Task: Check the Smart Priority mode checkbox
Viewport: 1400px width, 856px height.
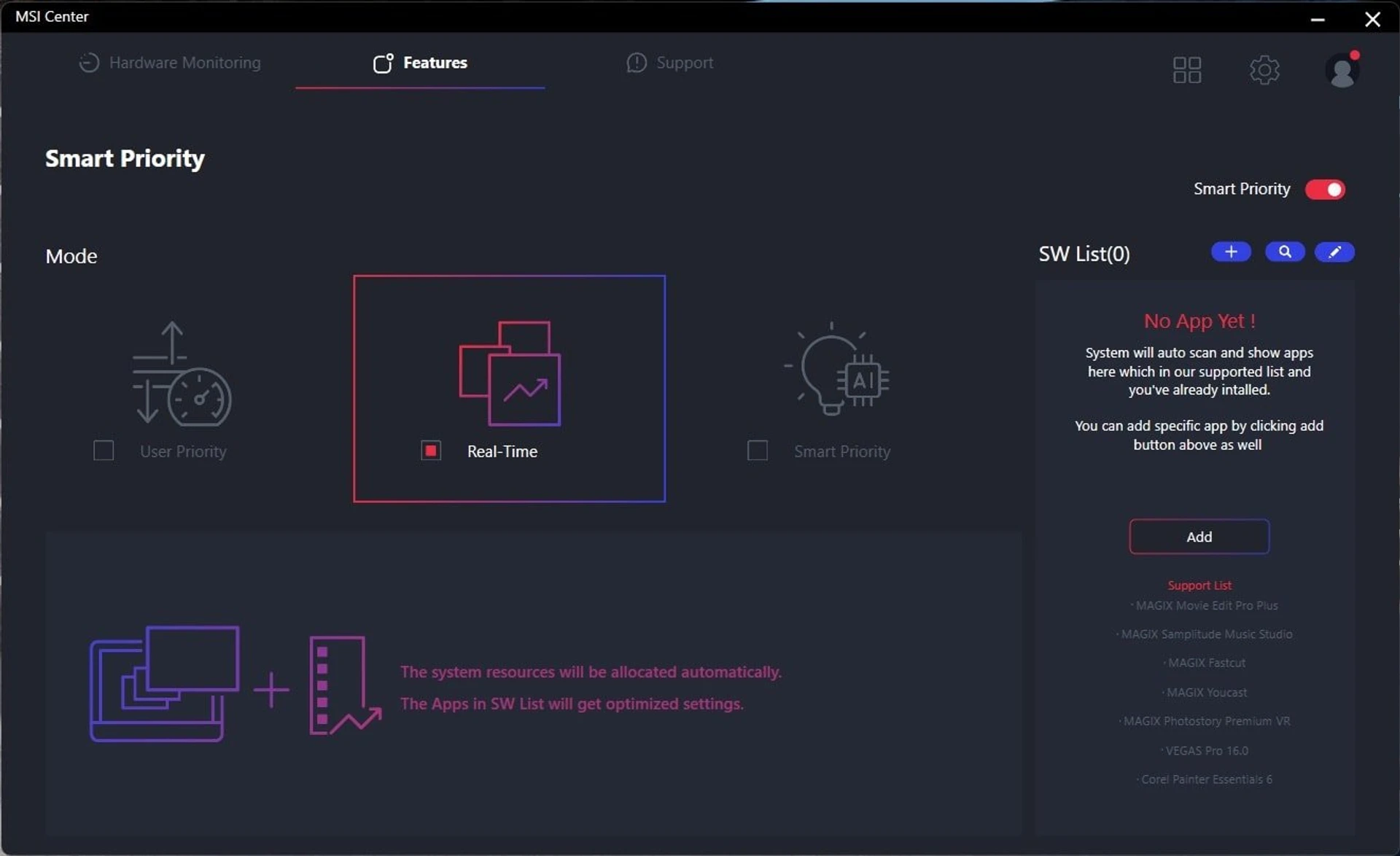Action: (x=758, y=451)
